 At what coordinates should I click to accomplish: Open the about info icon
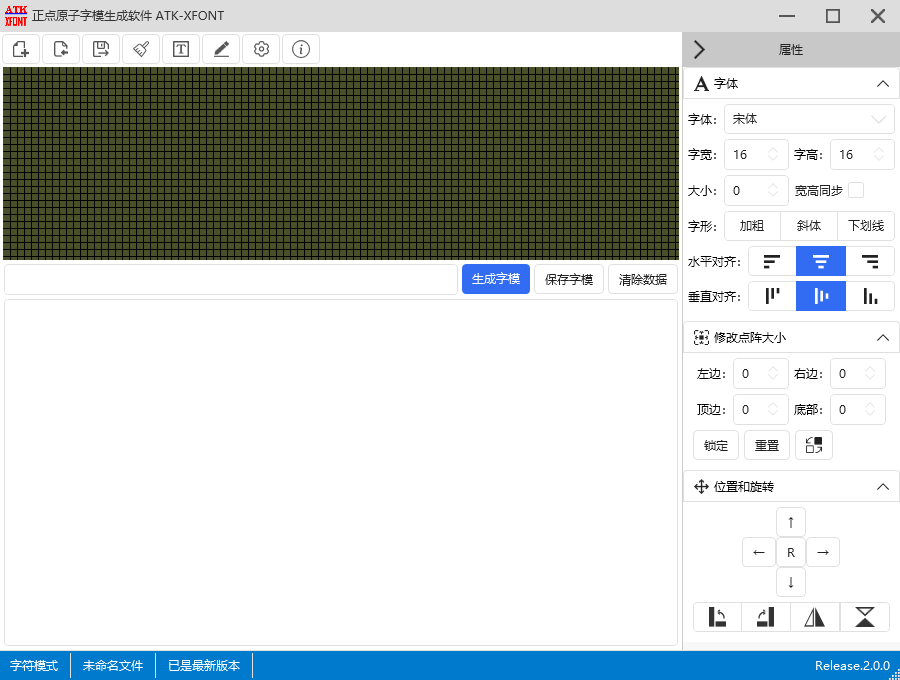[x=301, y=49]
